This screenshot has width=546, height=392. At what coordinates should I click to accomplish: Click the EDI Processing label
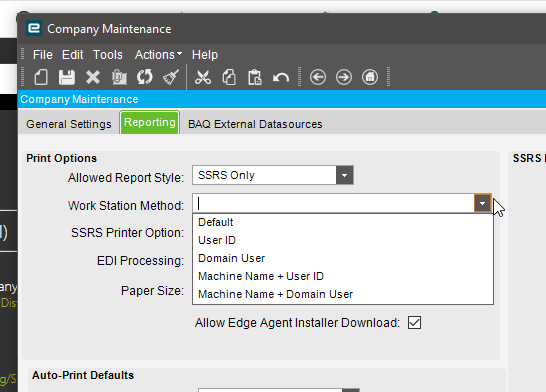coord(140,260)
